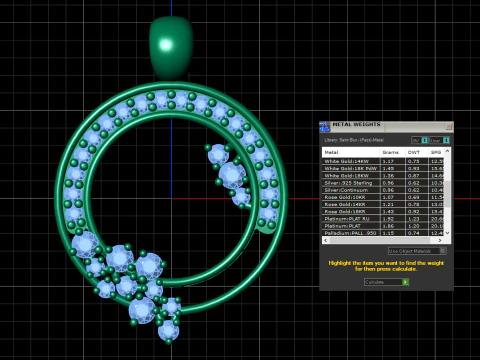Click the horizontal scroll left arrow
480x360 pixels.
(325, 240)
